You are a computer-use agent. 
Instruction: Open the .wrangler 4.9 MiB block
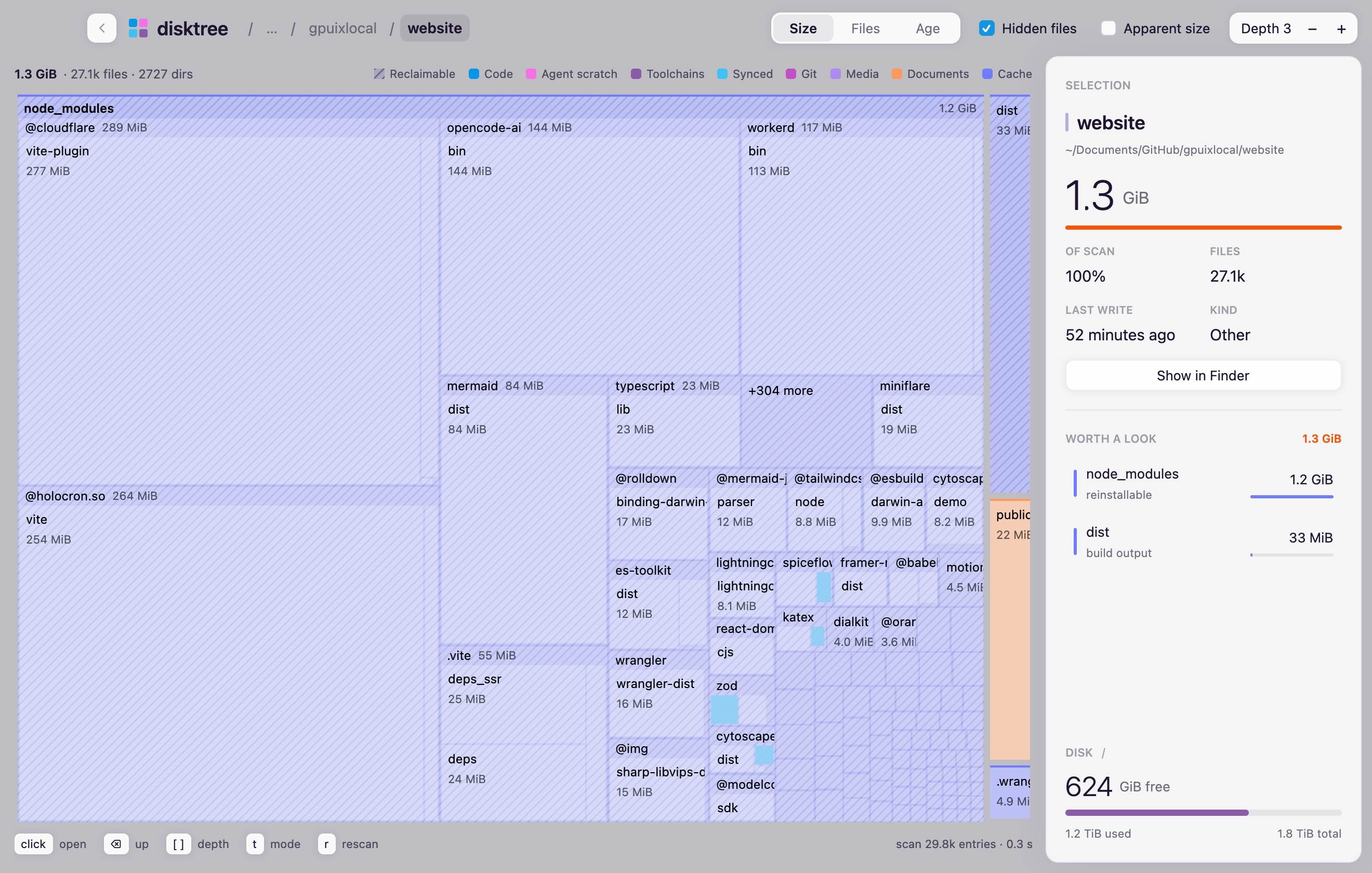[1010, 792]
